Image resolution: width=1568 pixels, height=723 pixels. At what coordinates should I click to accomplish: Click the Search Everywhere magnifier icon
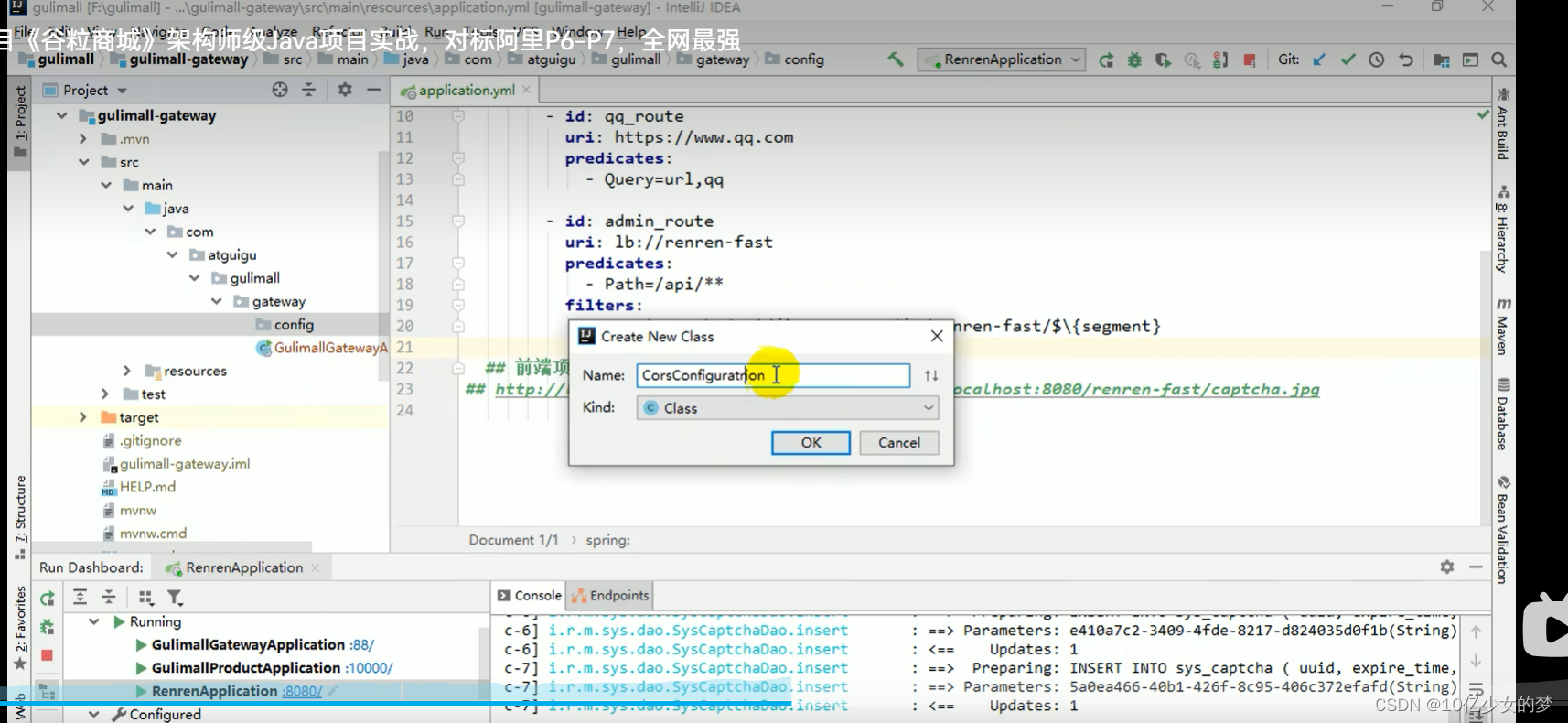pos(1499,59)
